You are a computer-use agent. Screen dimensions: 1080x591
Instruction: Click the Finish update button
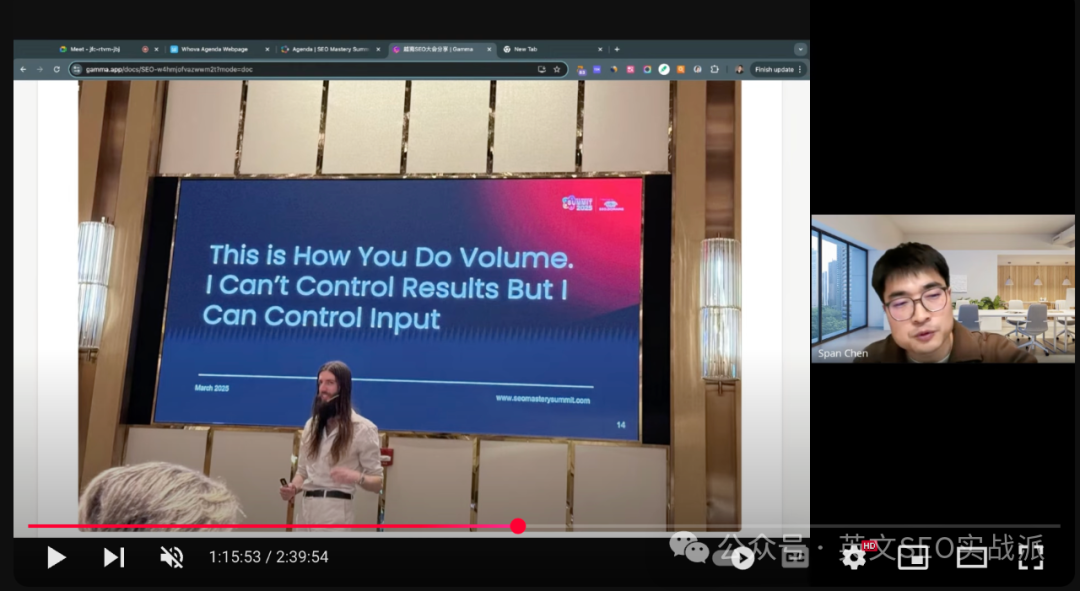774,70
